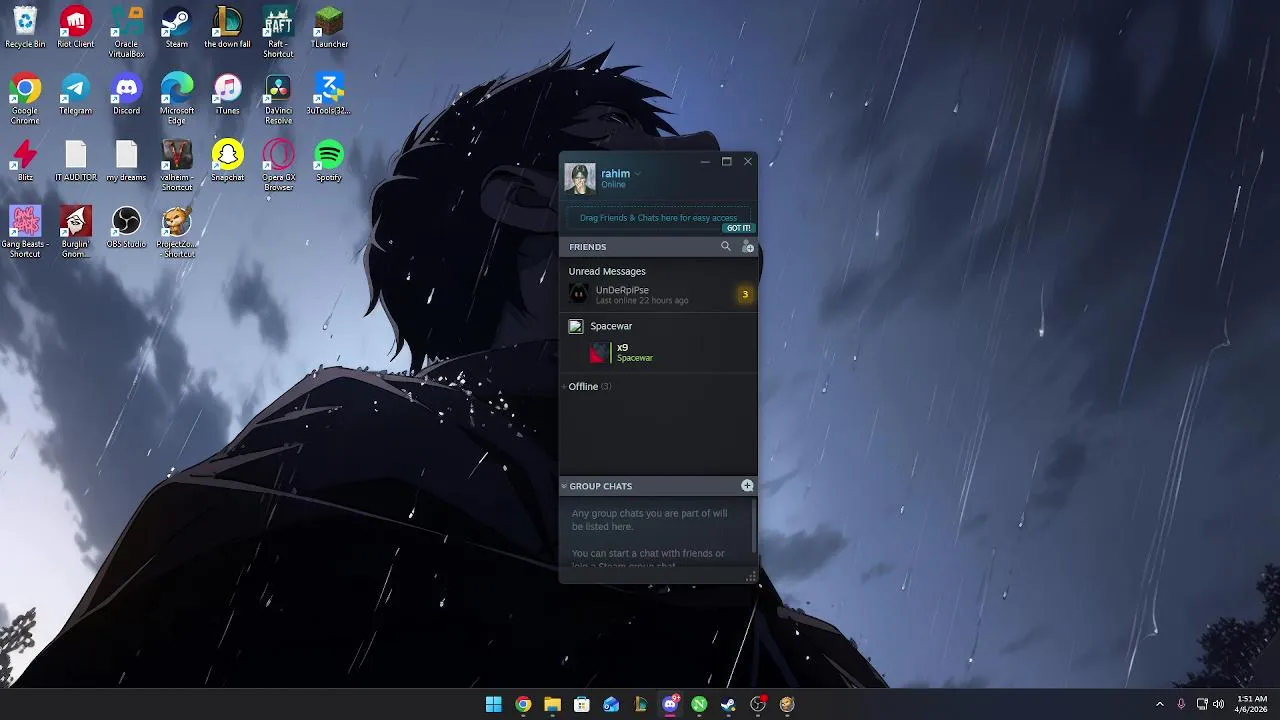Open chat with friend x9
This screenshot has height=720, width=1280.
pyautogui.click(x=658, y=352)
